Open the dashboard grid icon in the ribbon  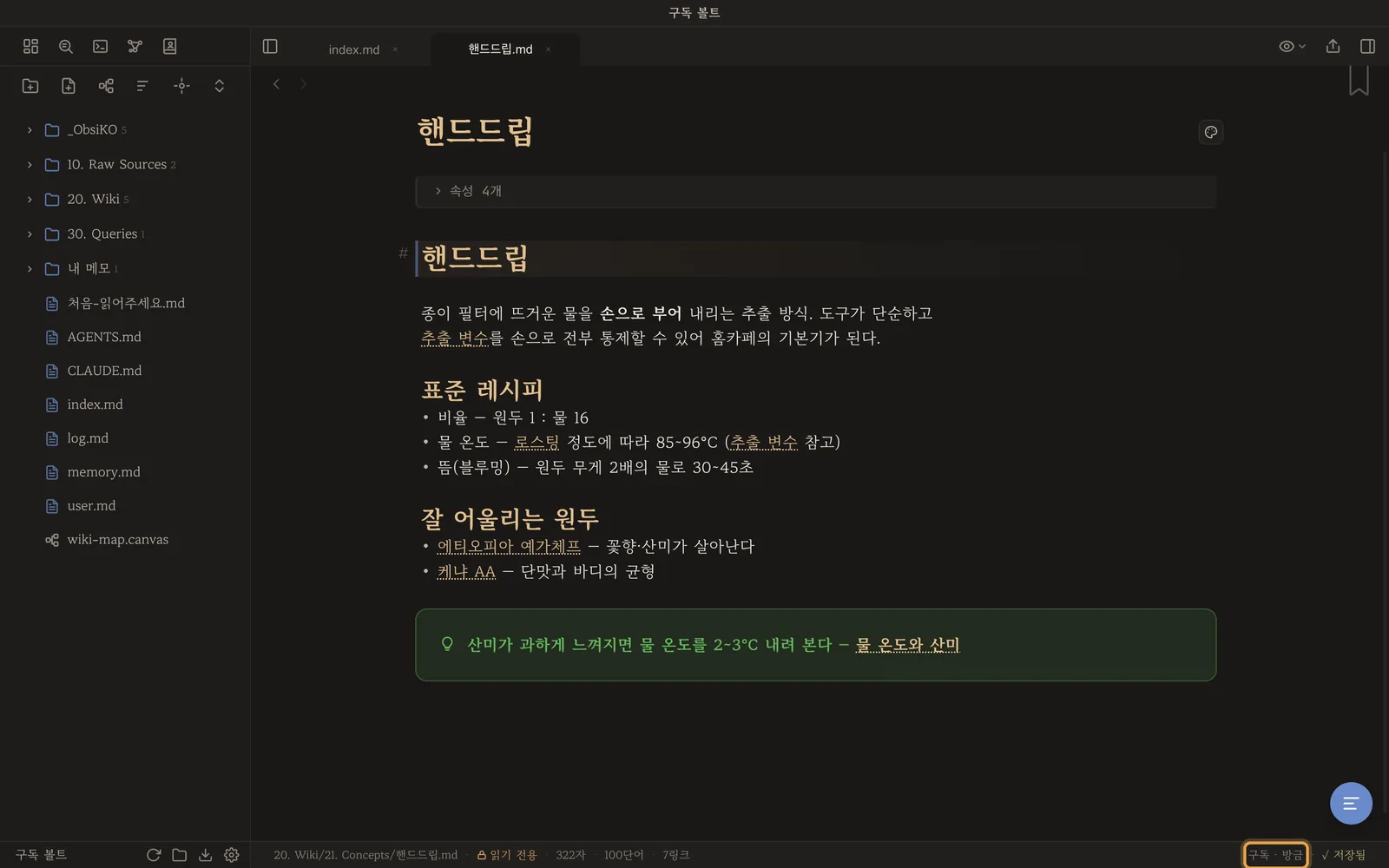[x=30, y=47]
